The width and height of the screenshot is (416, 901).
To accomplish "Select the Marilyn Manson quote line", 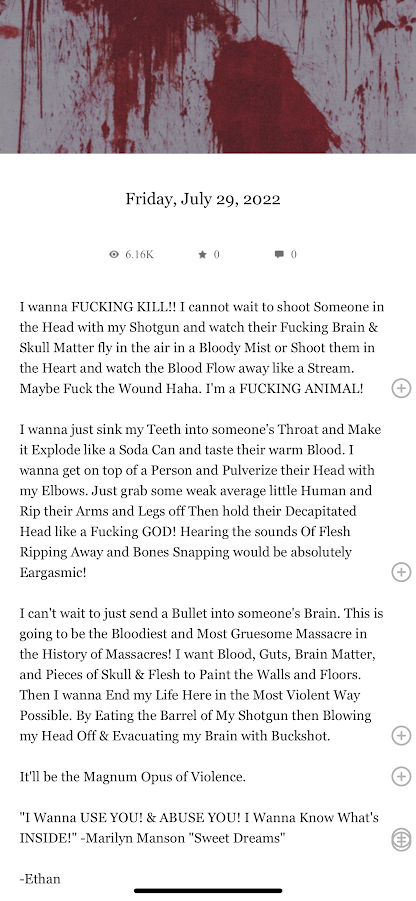I will coord(199,828).
